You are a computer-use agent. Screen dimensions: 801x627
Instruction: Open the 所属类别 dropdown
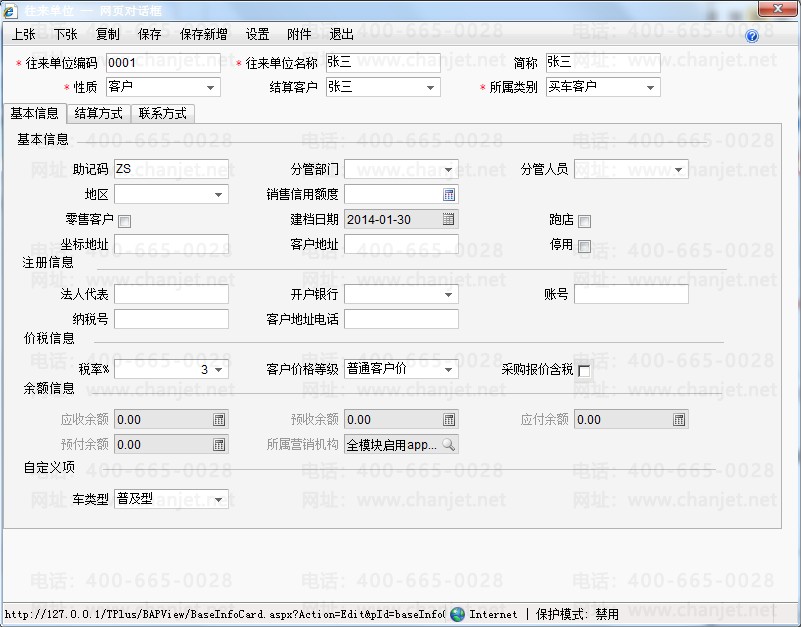pos(650,87)
